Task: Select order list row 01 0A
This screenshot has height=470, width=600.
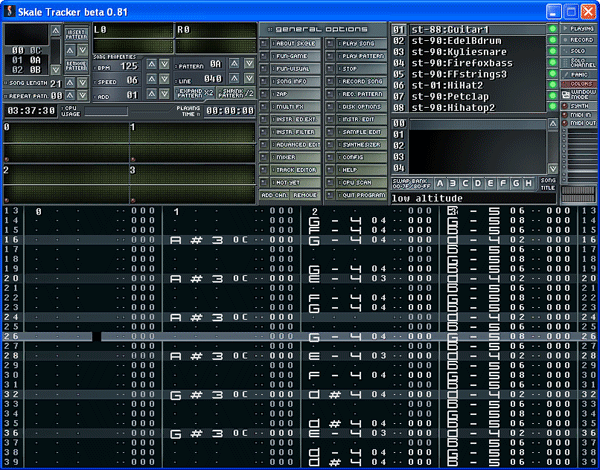Action: point(26,60)
